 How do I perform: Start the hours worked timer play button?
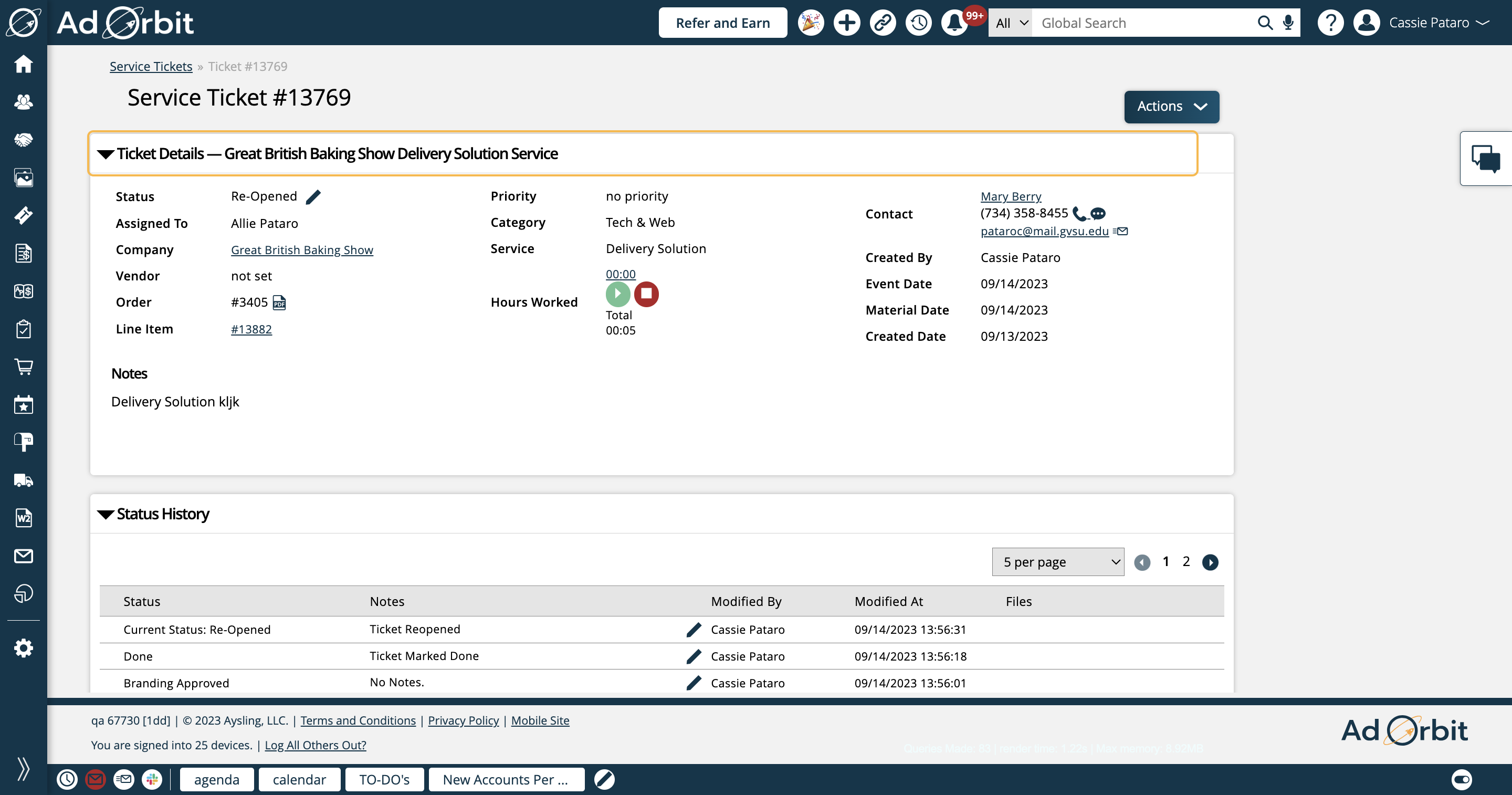(x=617, y=294)
